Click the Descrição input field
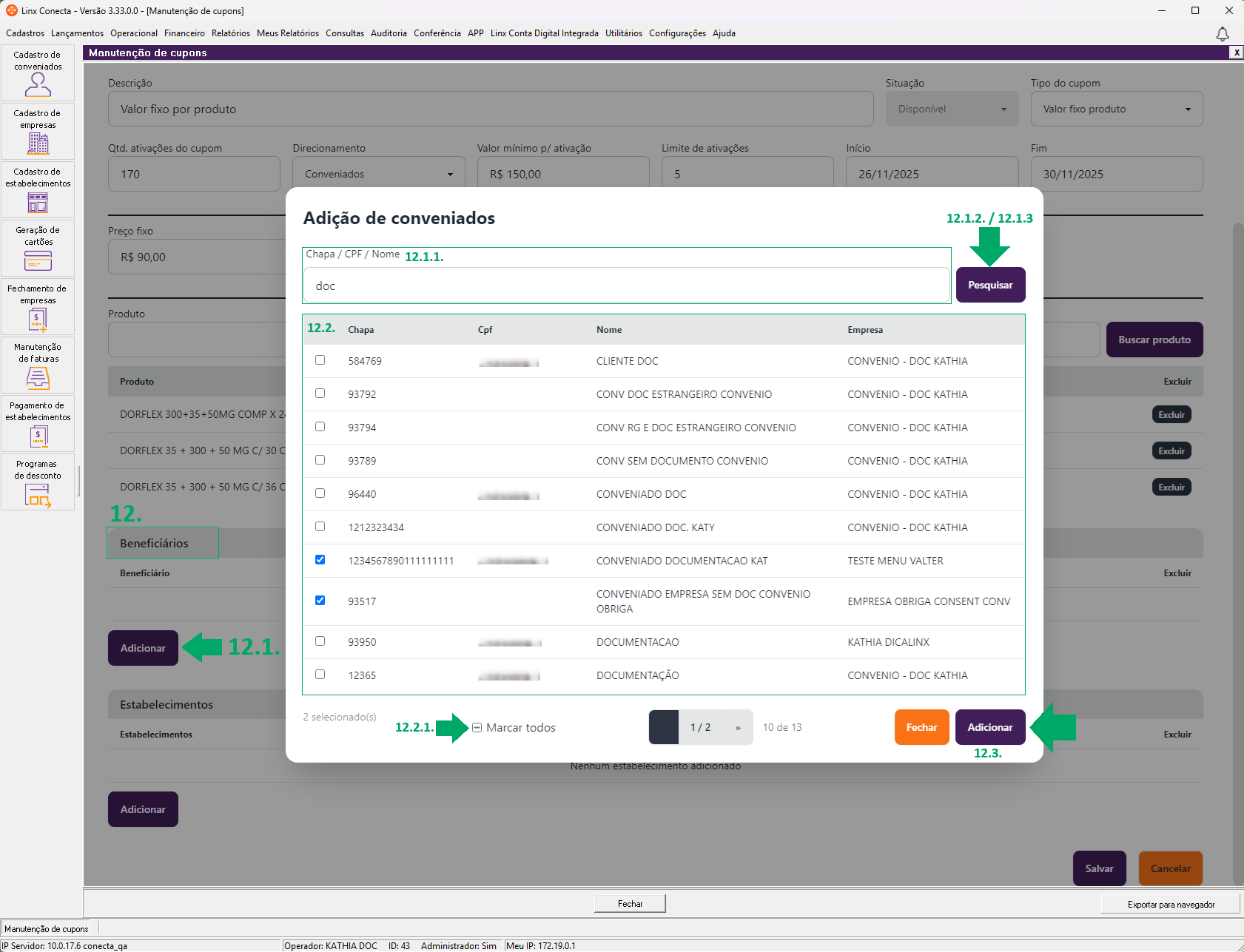The width and height of the screenshot is (1244, 952). [491, 109]
